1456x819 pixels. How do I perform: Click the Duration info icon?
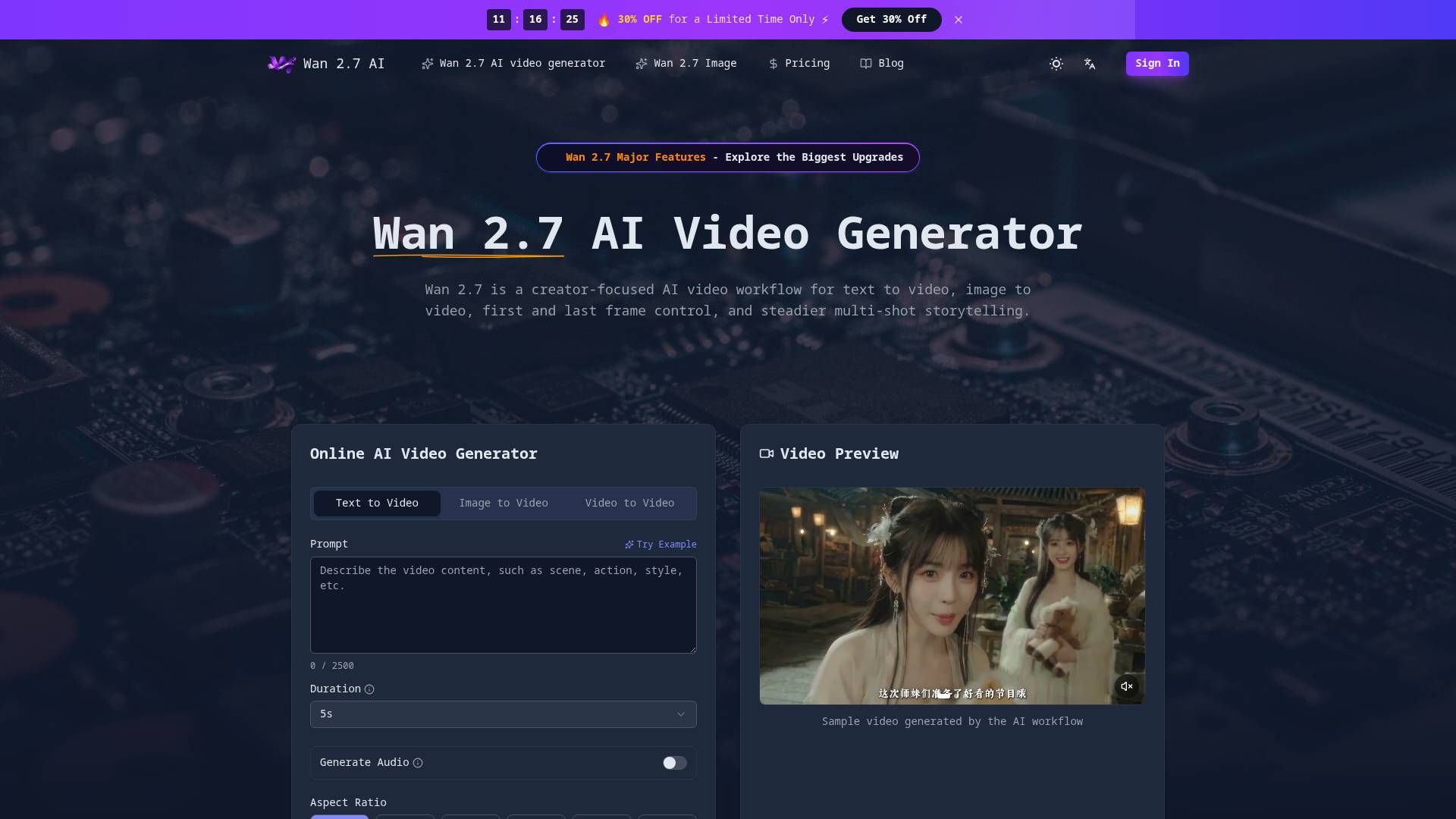(x=369, y=689)
